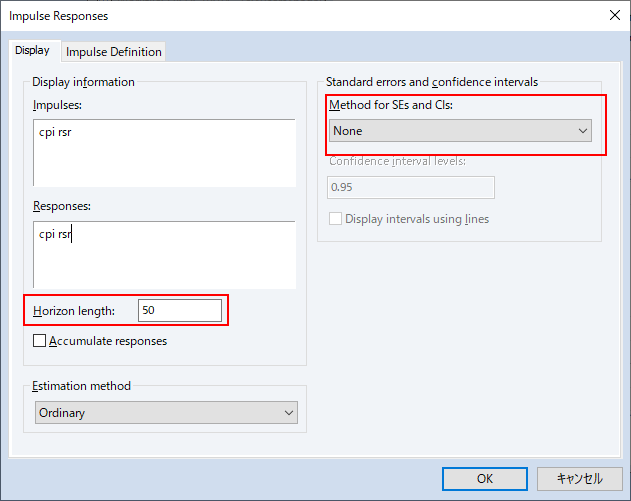Viewport: 631px width, 501px height.
Task: Click the Impulses label
Action: point(58,105)
